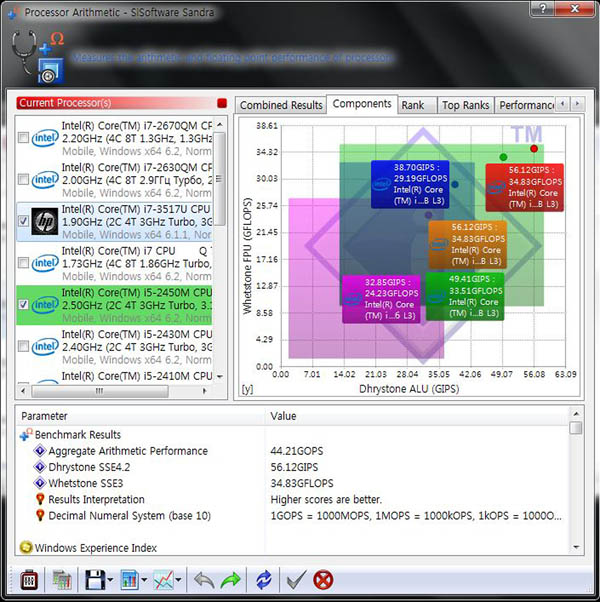Click the HP logo of i7-3517U entry
The height and width of the screenshot is (602, 600).
[45, 221]
